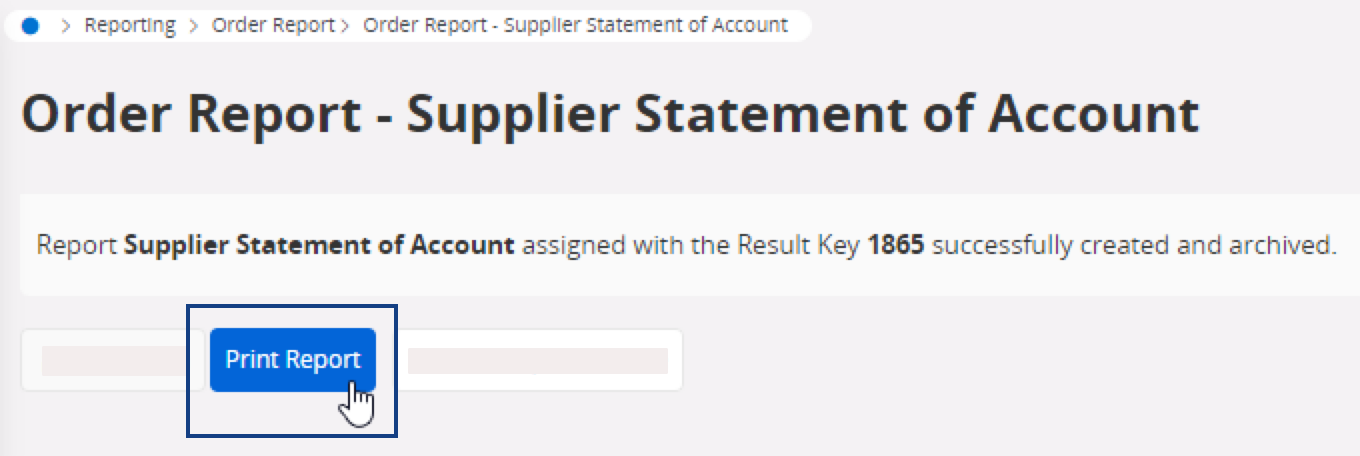This screenshot has height=456, width=1360.
Task: Click the first word 'Report' in the message
Action: [77, 245]
